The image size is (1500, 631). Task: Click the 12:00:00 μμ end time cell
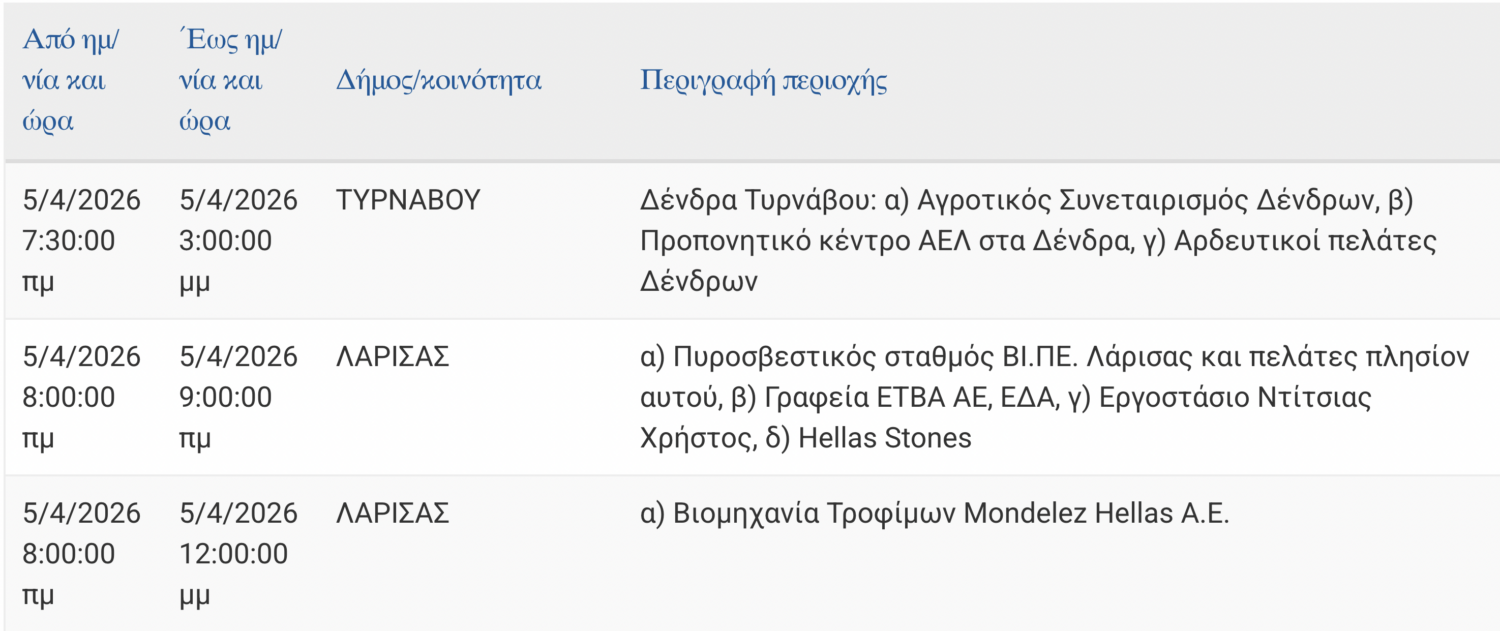(234, 554)
